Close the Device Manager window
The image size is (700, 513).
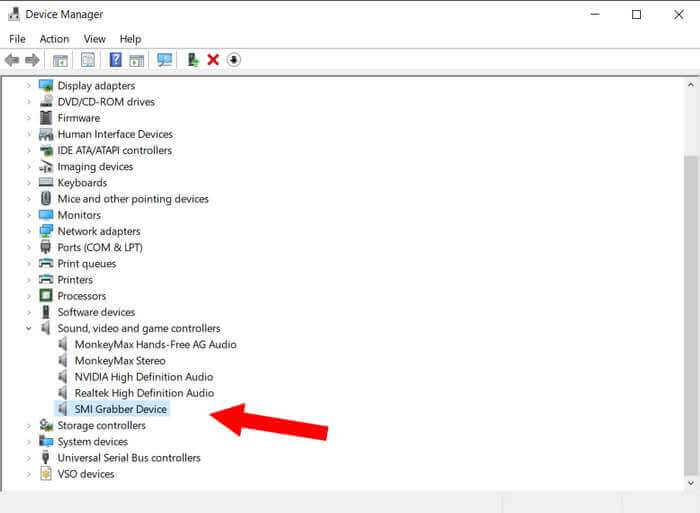[679, 14]
